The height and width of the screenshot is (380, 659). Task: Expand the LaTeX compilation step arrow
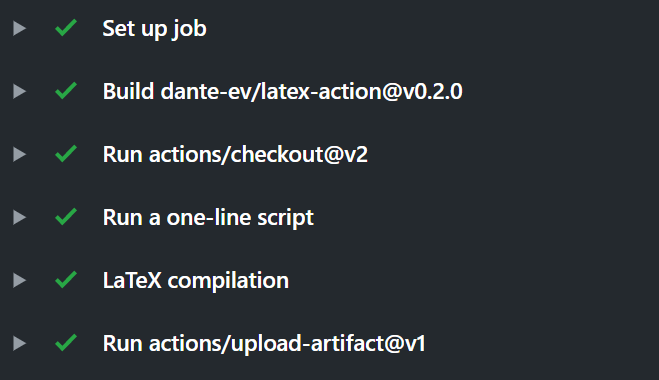click(x=19, y=281)
